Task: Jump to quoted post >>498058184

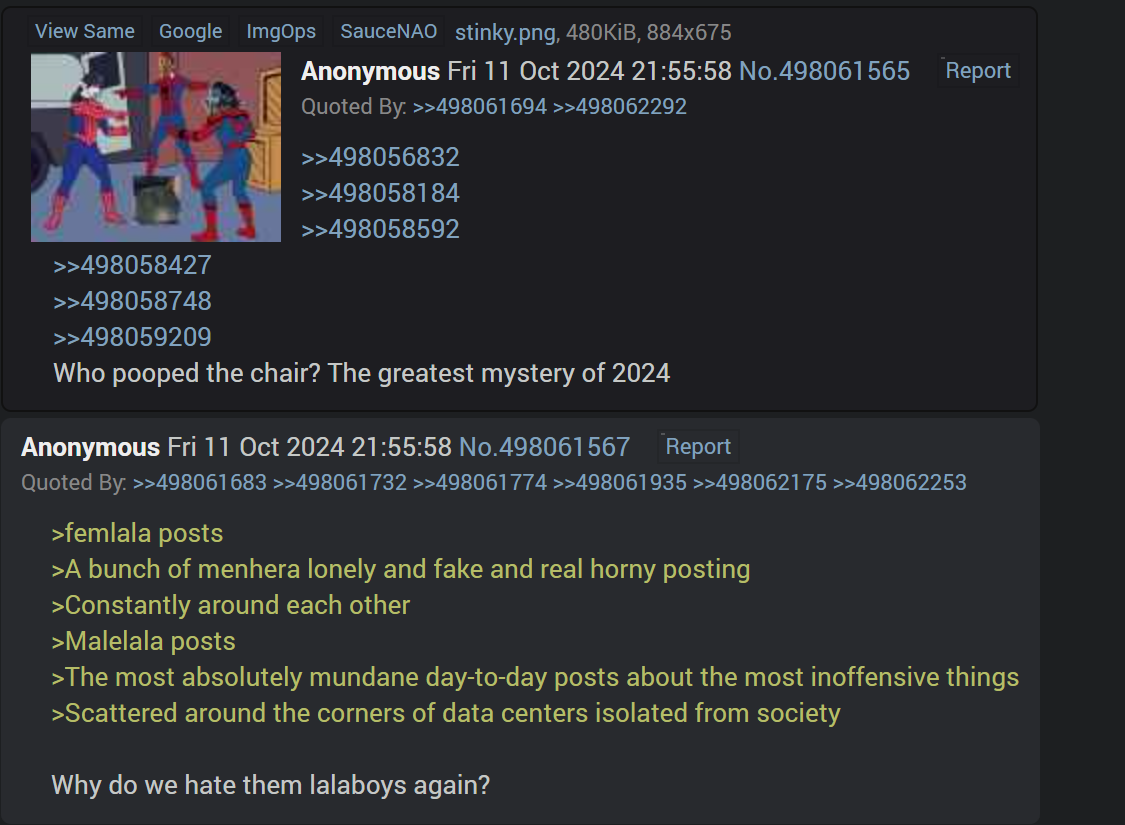Action: (380, 193)
